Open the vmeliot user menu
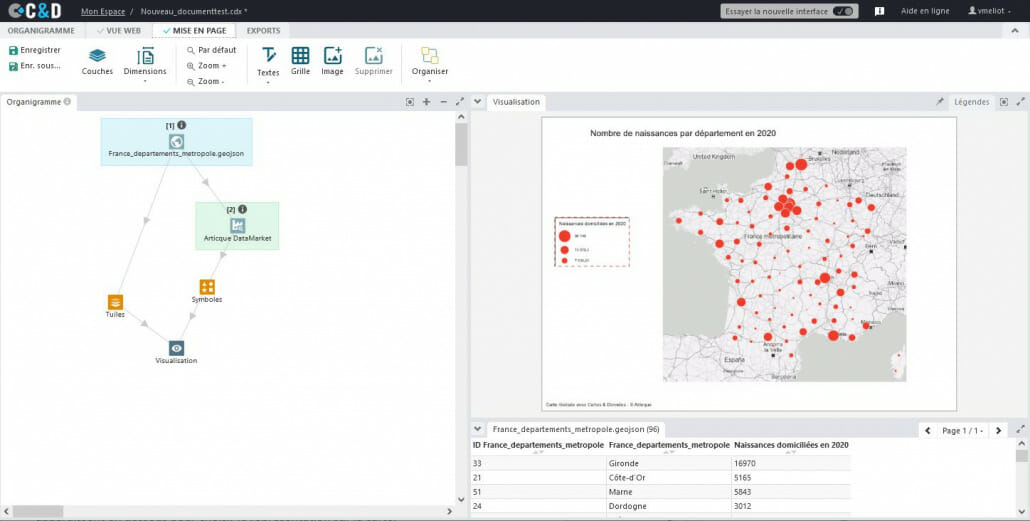1030x521 pixels. click(989, 11)
